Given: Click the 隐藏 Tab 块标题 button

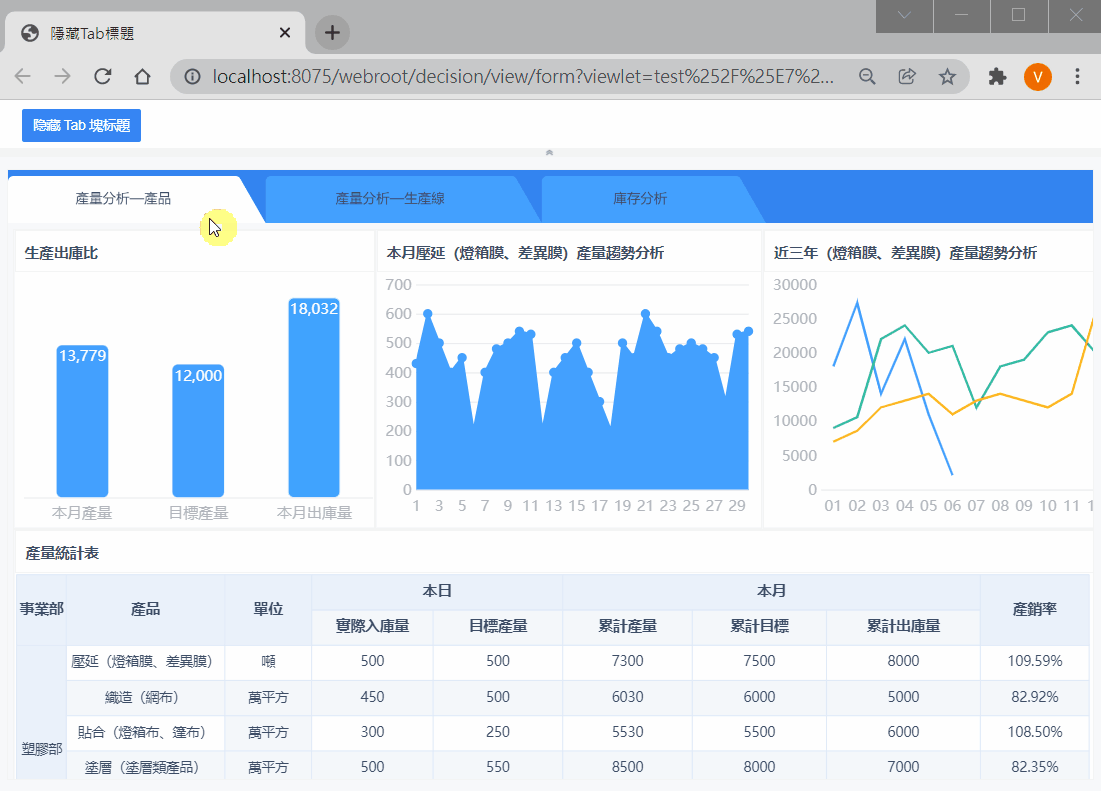Looking at the screenshot, I should click(81, 125).
